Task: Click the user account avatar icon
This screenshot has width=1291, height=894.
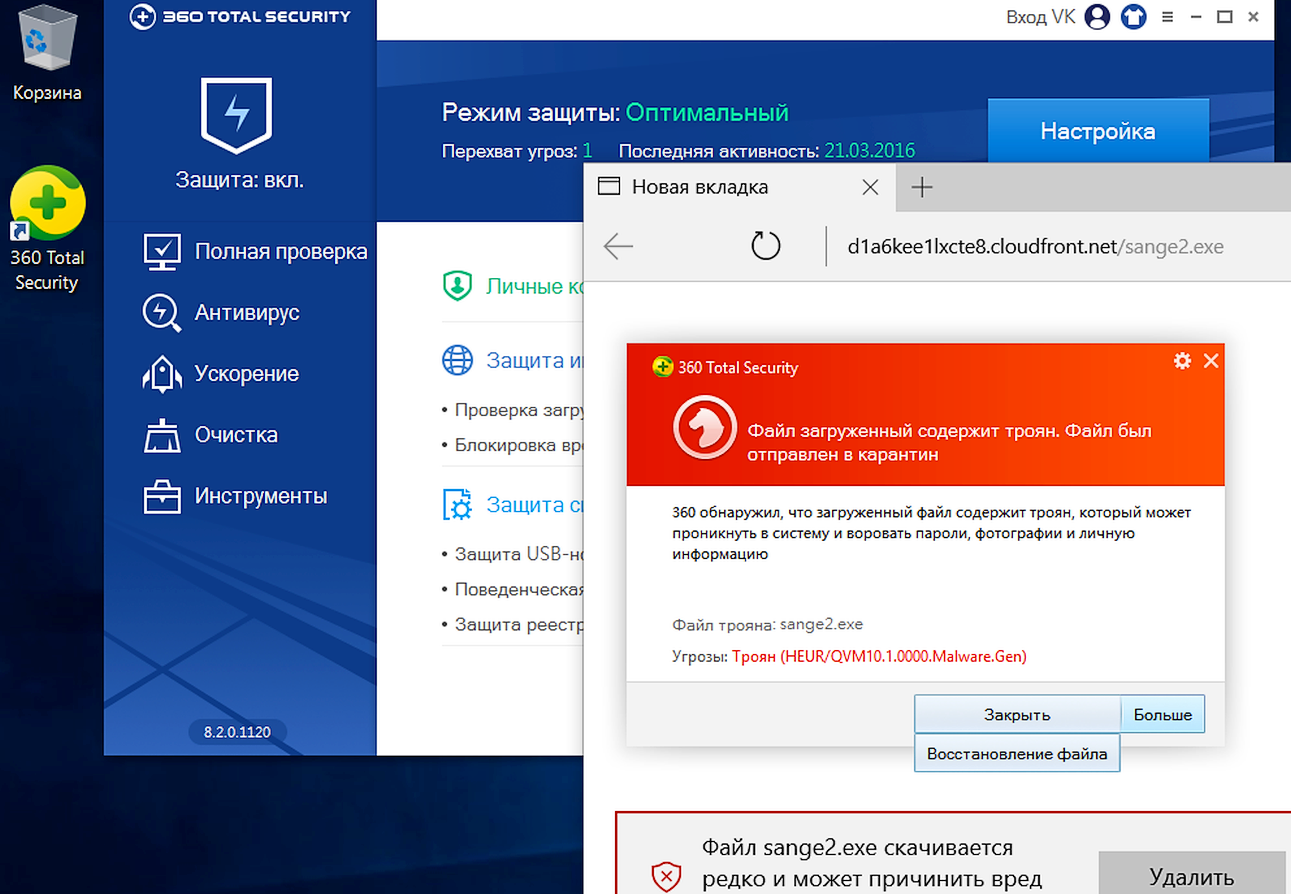Action: pyautogui.click(x=1098, y=17)
